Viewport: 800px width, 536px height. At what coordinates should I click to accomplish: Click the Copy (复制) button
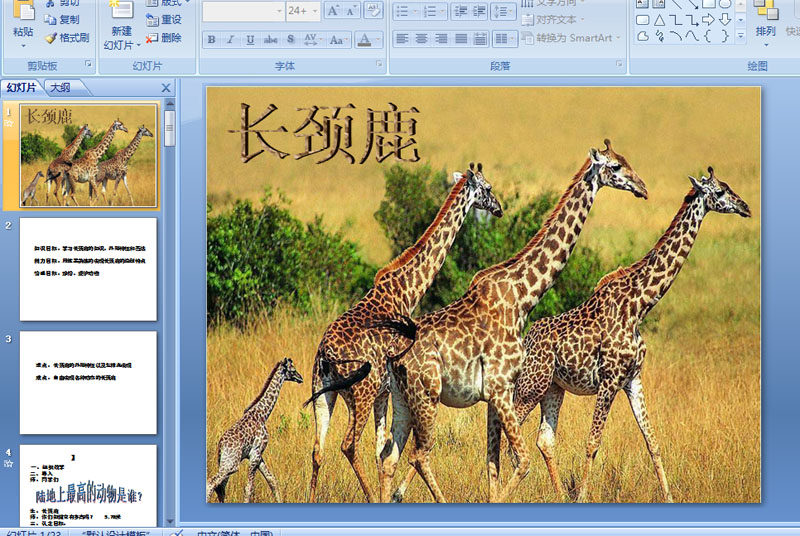tap(62, 19)
